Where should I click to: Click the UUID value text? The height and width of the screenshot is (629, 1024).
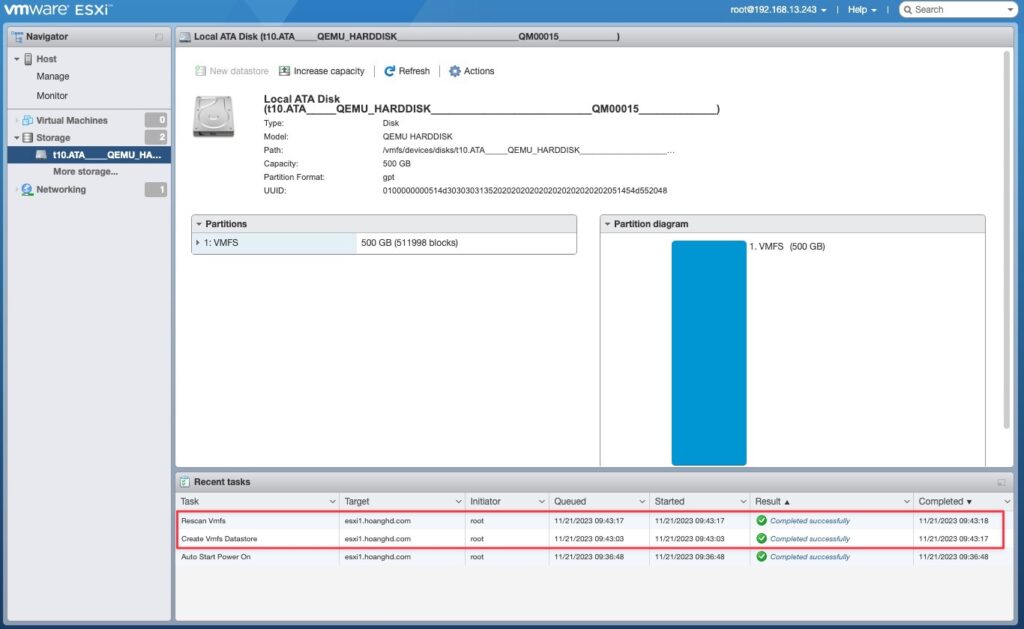tap(524, 191)
